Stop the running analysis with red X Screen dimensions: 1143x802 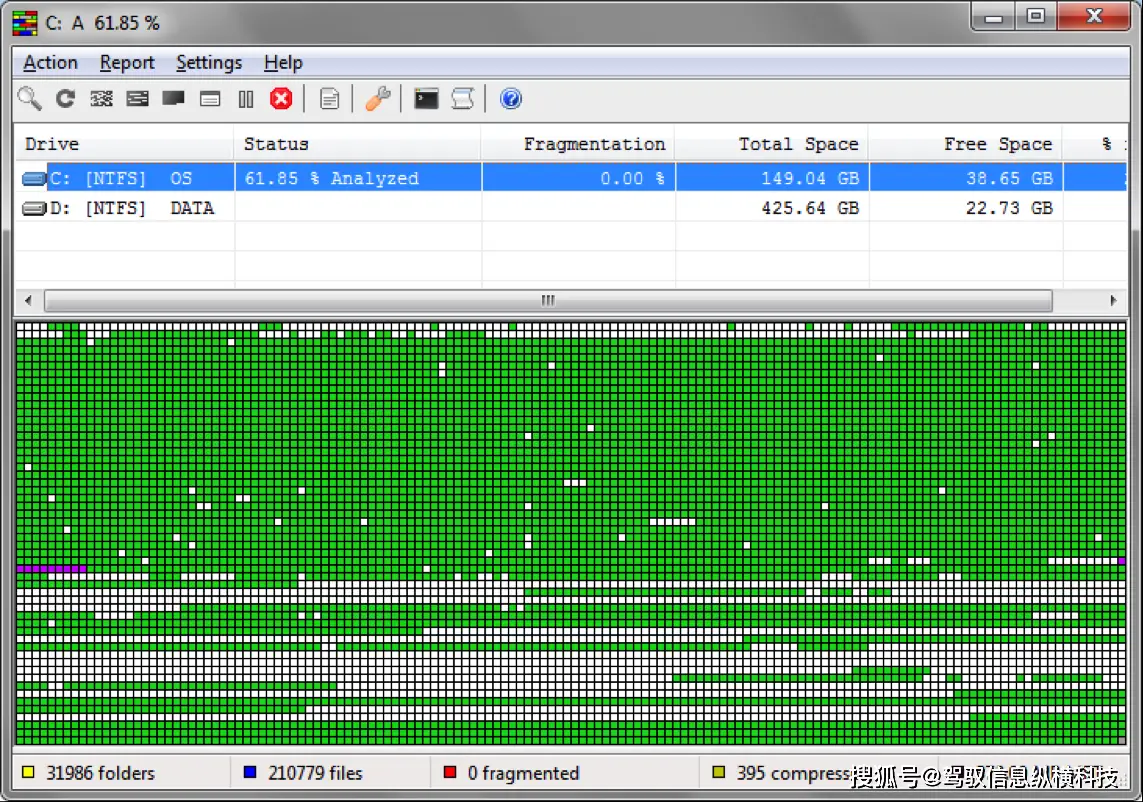pyautogui.click(x=281, y=99)
